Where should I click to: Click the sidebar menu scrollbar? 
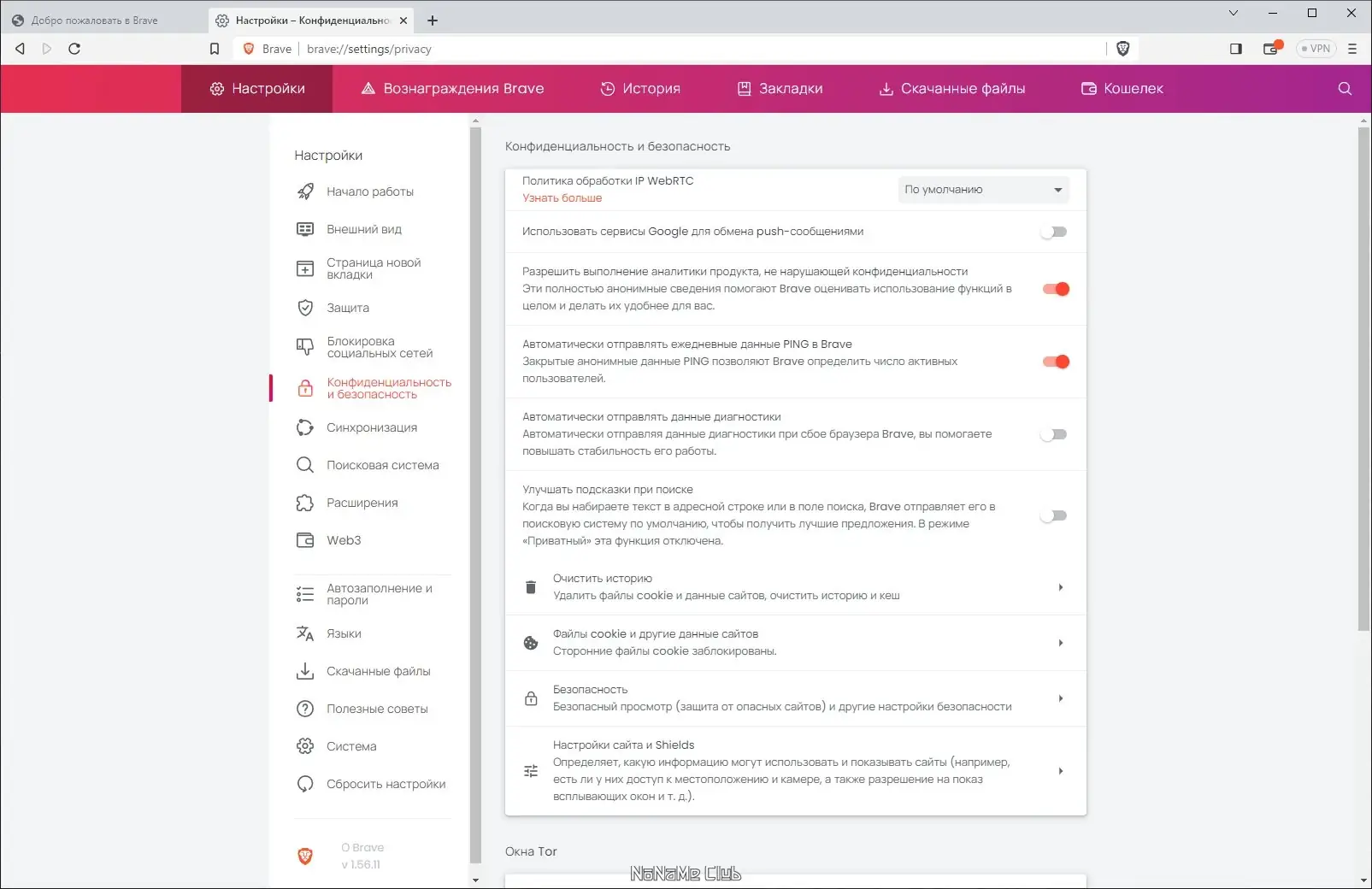point(476,496)
